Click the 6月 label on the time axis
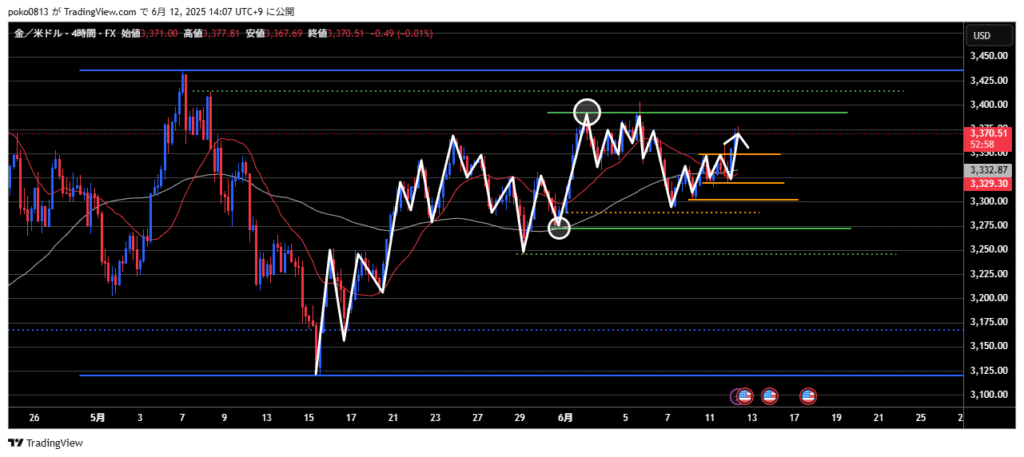1024x457 pixels. (566, 416)
